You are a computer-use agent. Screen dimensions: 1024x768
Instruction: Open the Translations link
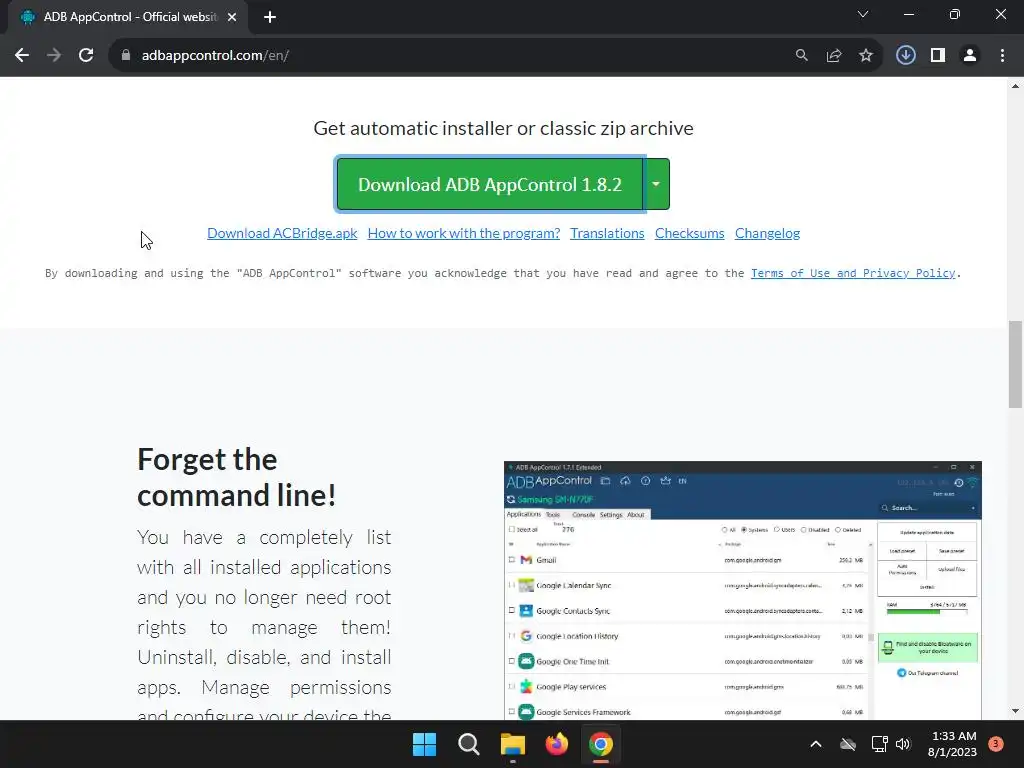click(607, 233)
